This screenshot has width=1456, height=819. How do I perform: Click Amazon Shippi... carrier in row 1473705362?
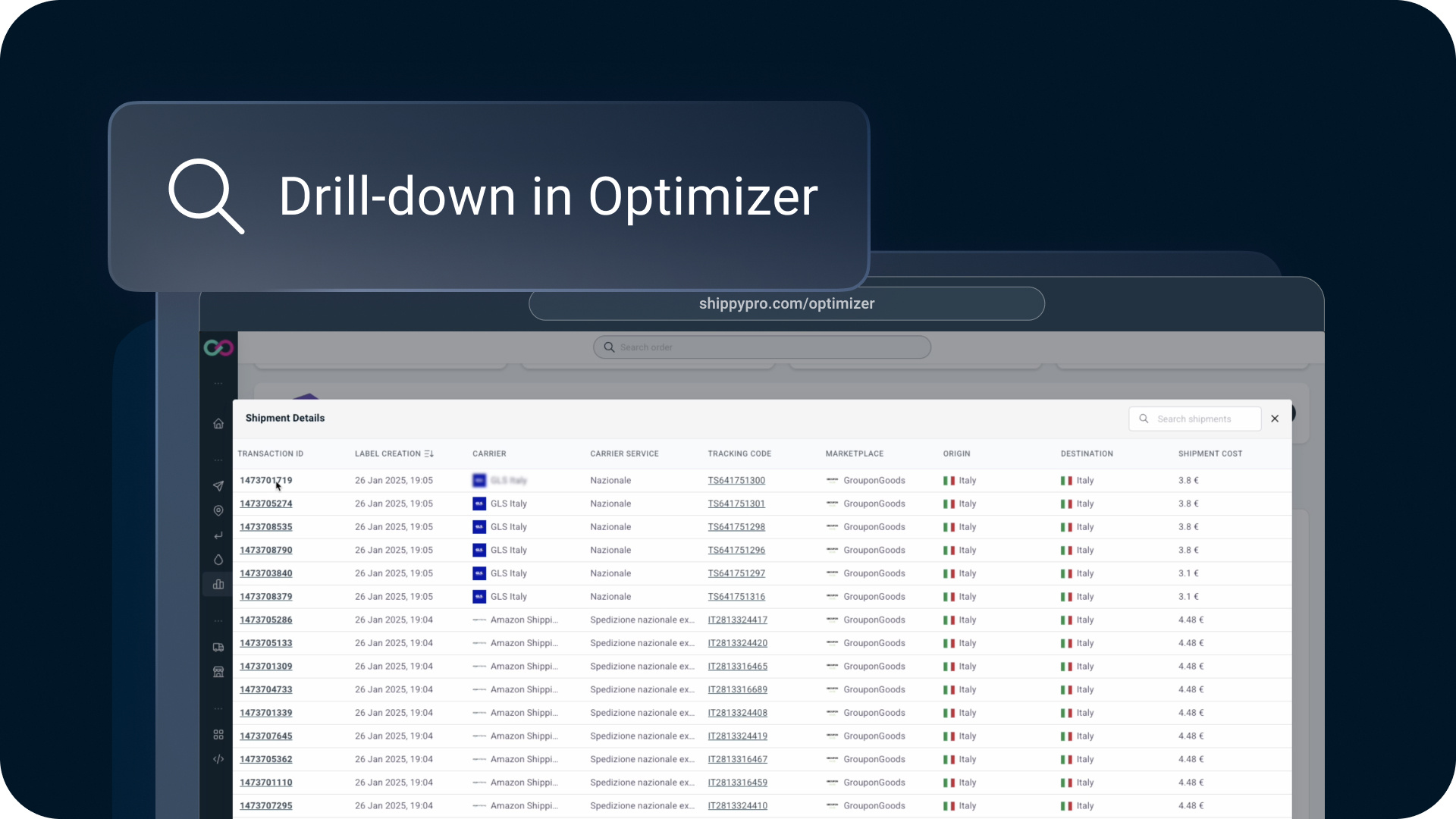click(x=524, y=760)
